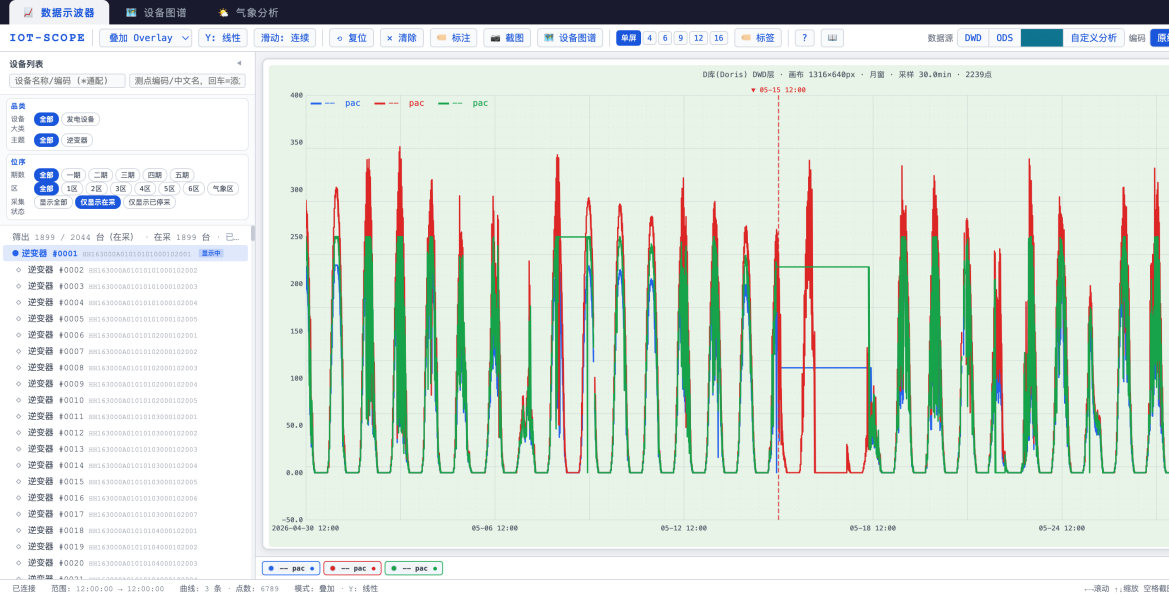The image size is (1169, 597).
Task: Switch to the 设备图谱 tab
Action: point(157,13)
